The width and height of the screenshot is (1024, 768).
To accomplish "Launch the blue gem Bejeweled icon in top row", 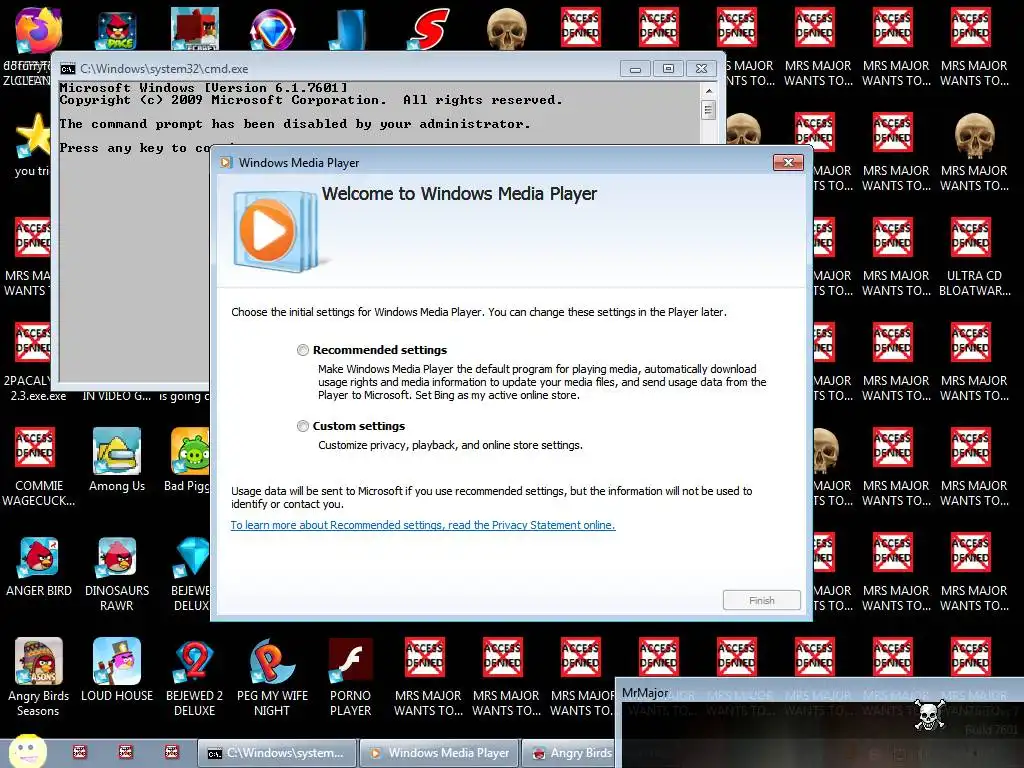I will tap(273, 29).
